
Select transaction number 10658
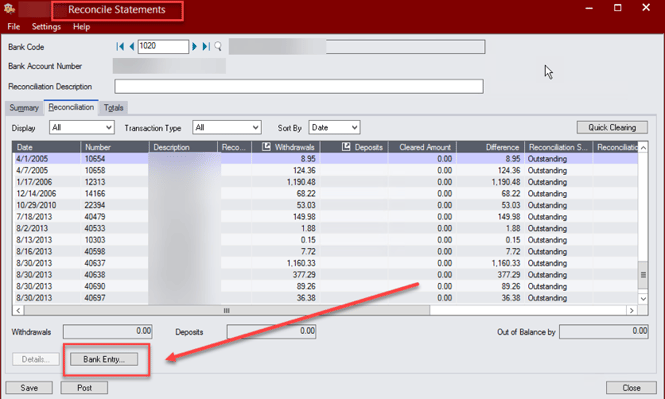(95, 170)
